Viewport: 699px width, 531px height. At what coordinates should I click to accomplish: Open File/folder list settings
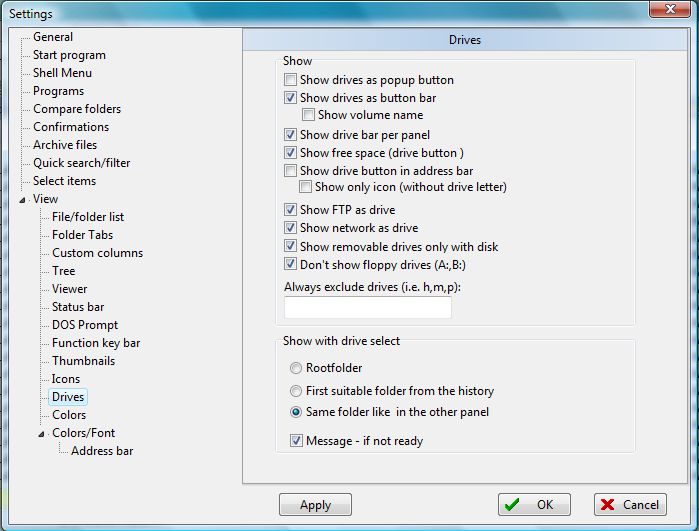click(88, 217)
